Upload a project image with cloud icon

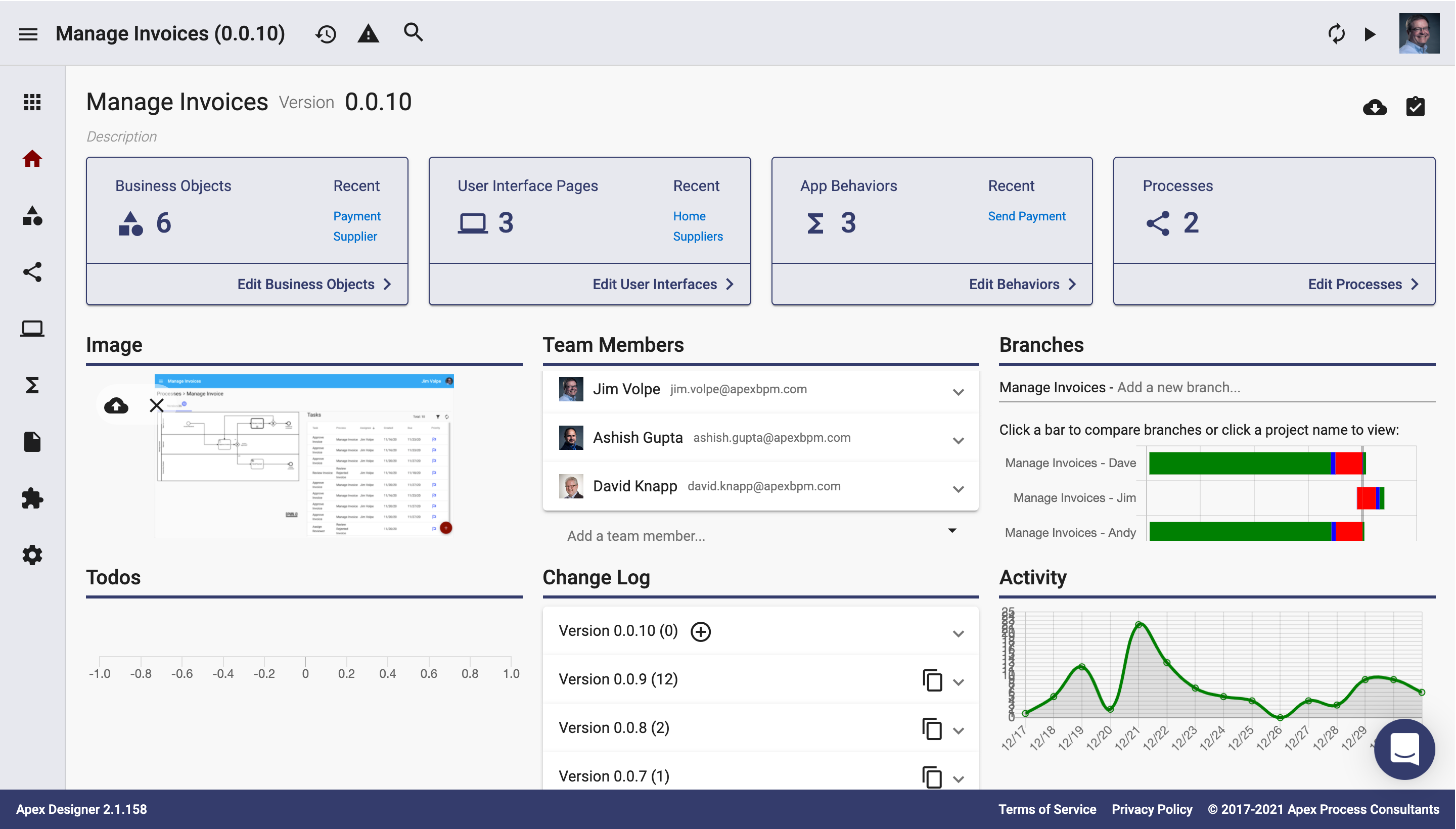pos(116,405)
